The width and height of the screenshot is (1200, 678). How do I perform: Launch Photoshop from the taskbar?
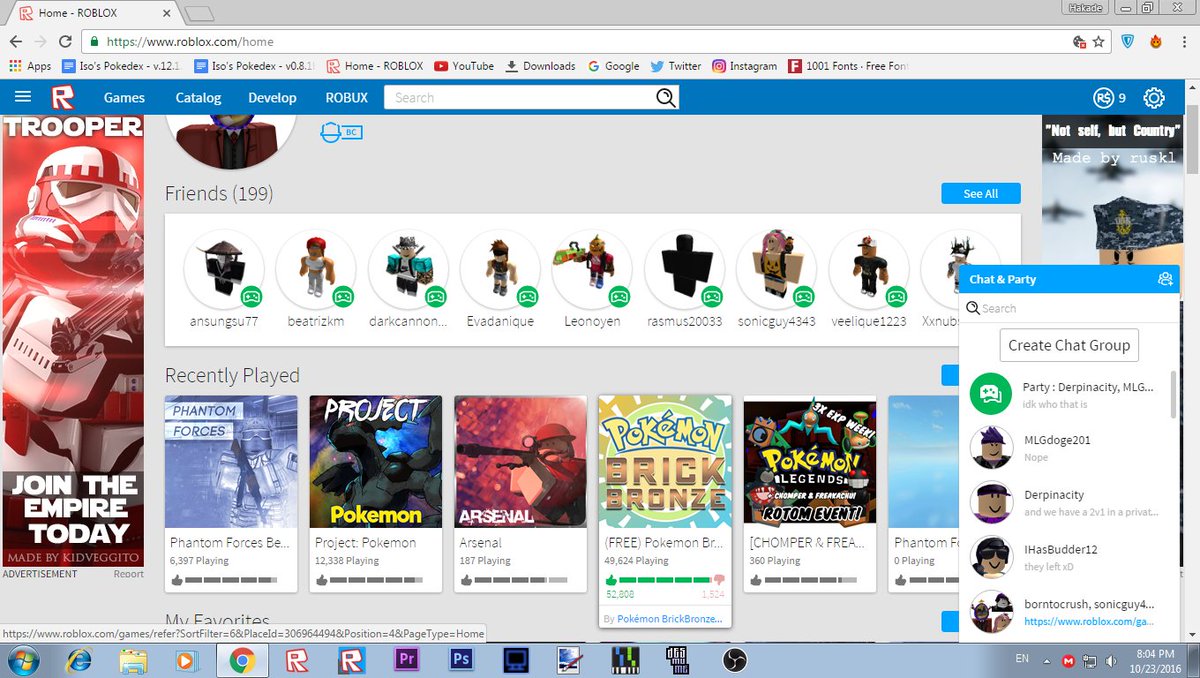461,660
